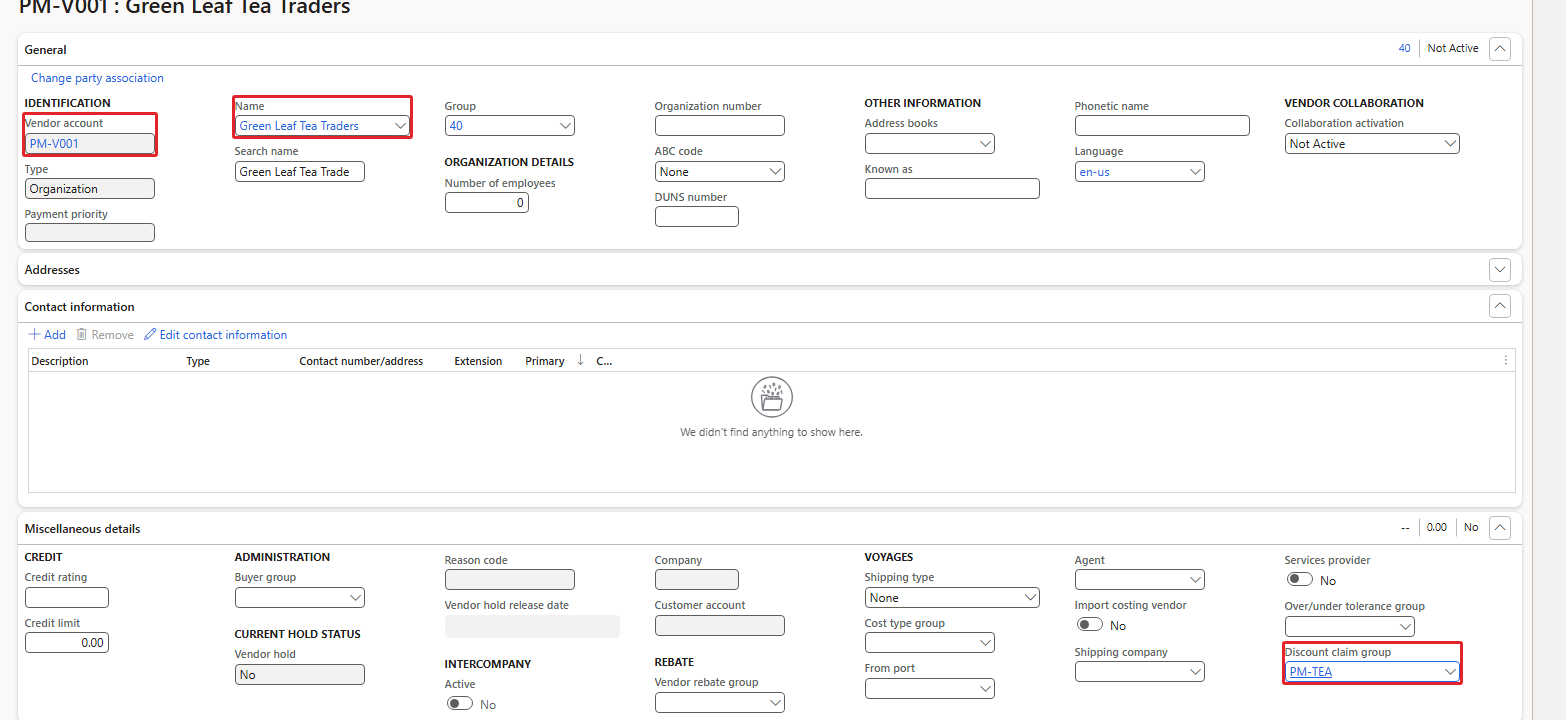
Task: Click the Search name field
Action: [300, 172]
